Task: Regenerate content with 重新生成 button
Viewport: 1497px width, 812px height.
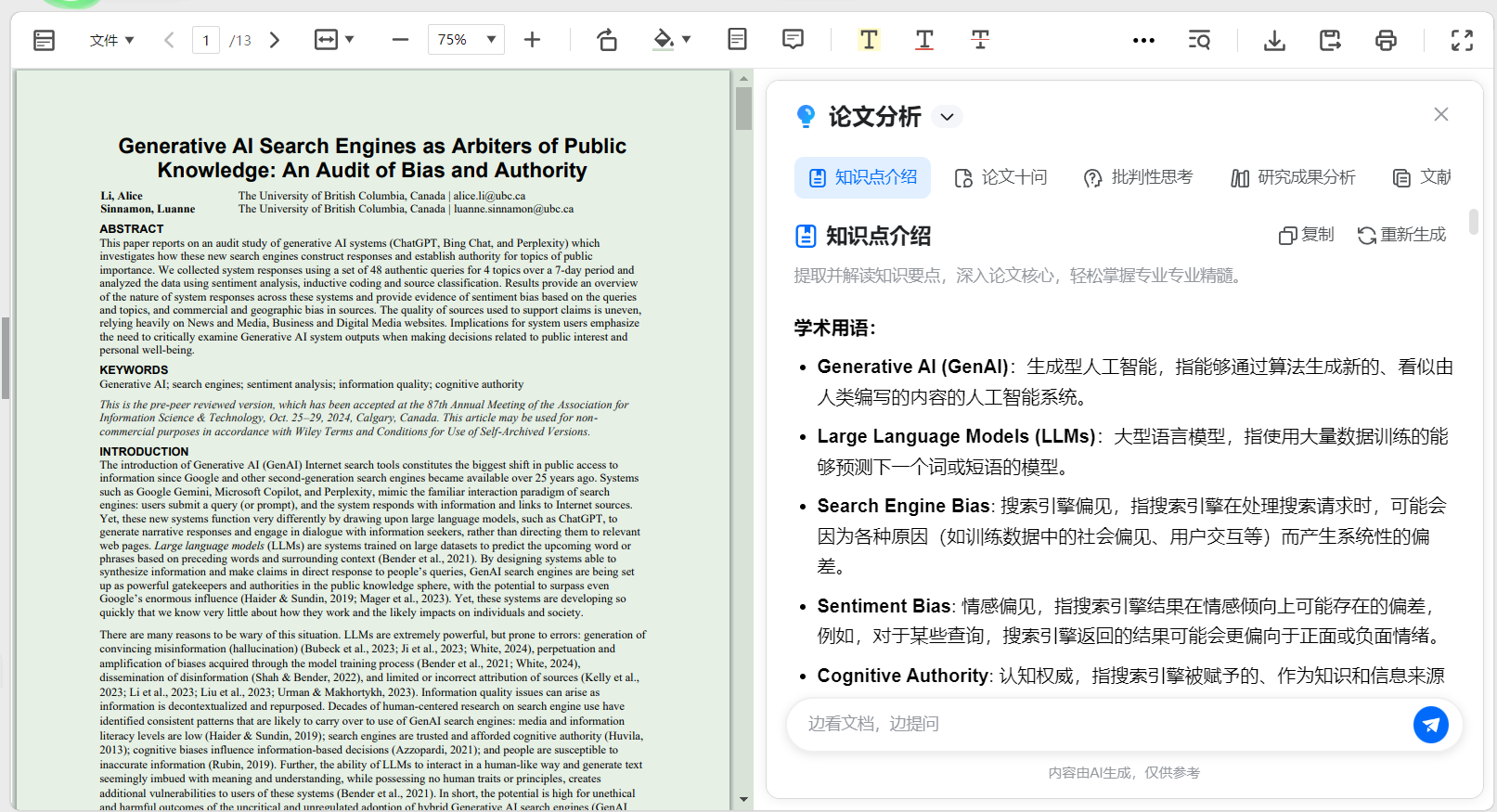Action: [x=1401, y=235]
